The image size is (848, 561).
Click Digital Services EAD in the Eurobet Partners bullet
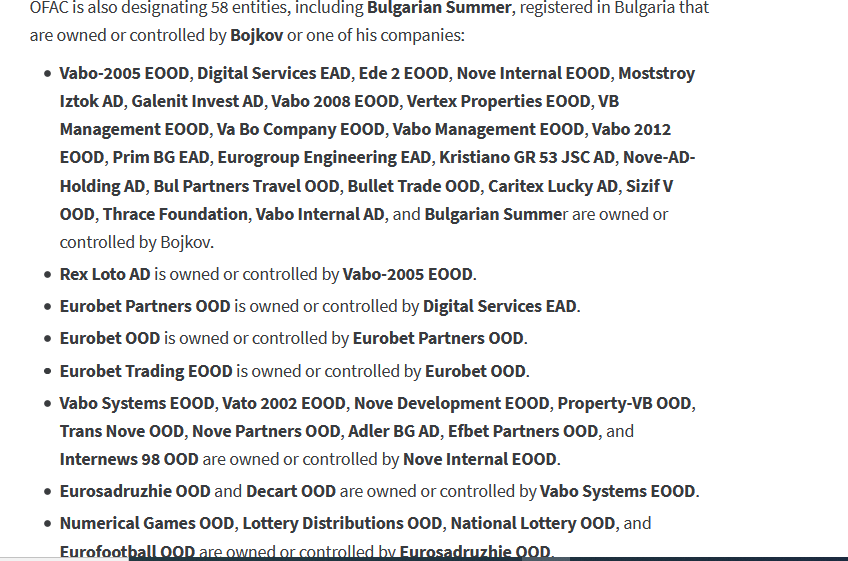[x=499, y=306]
